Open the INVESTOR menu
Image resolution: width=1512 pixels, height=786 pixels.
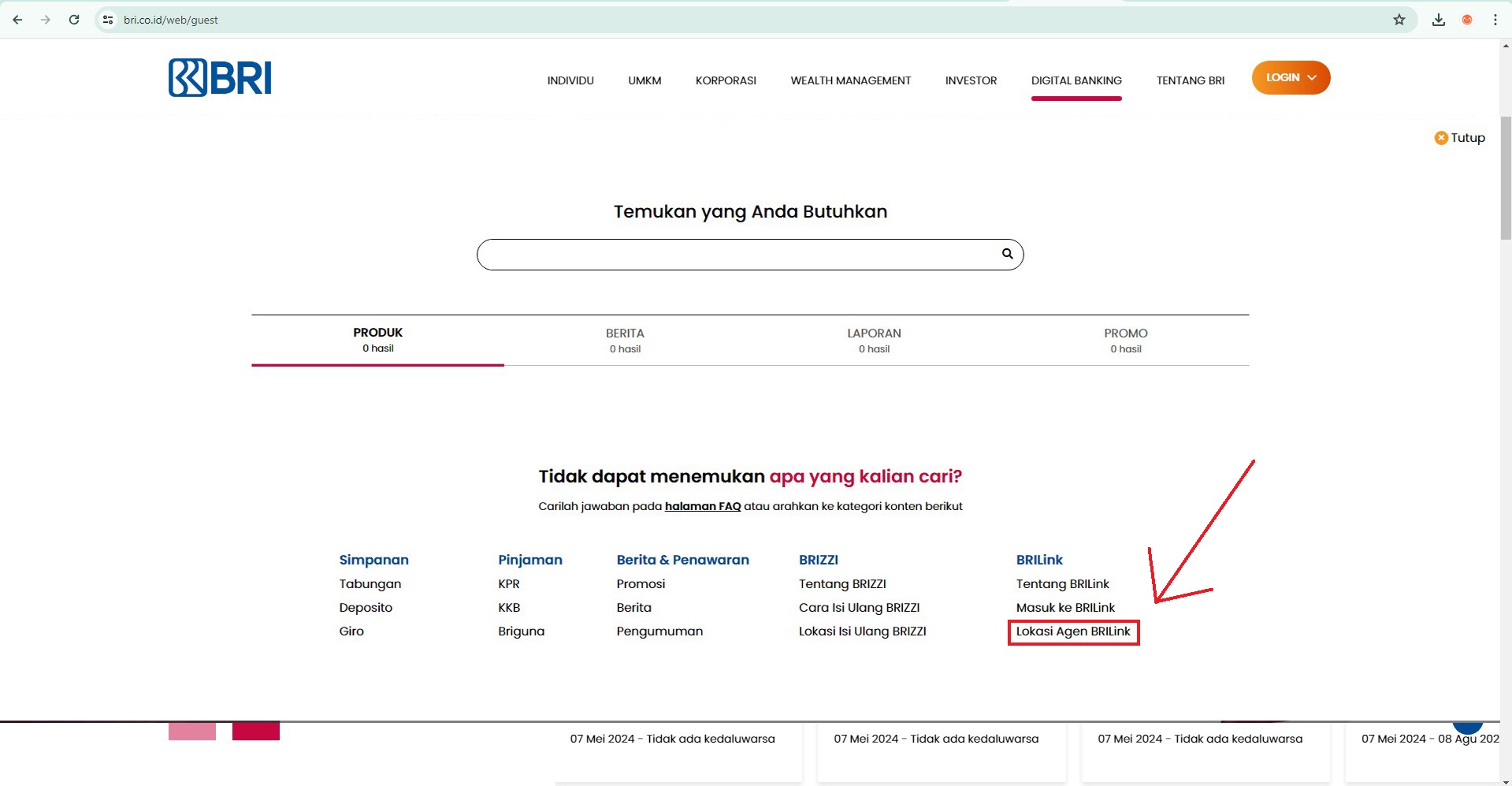[971, 80]
